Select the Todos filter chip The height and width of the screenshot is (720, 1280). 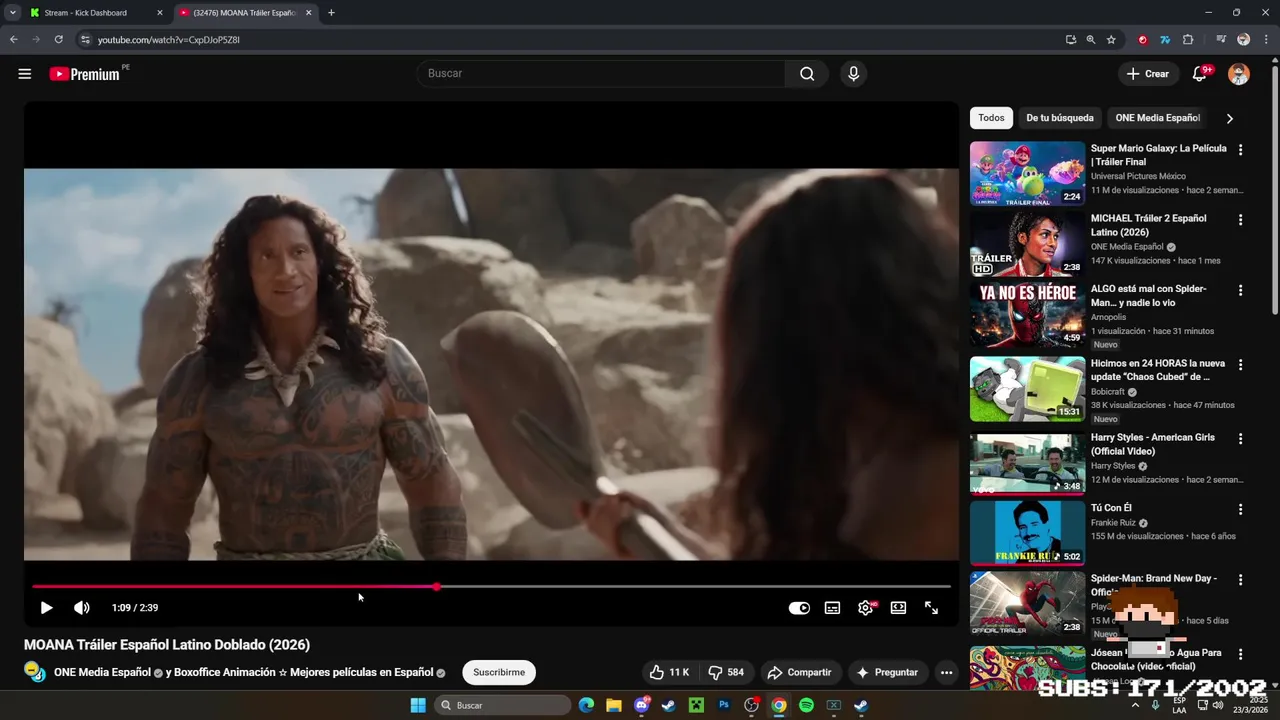click(x=991, y=118)
